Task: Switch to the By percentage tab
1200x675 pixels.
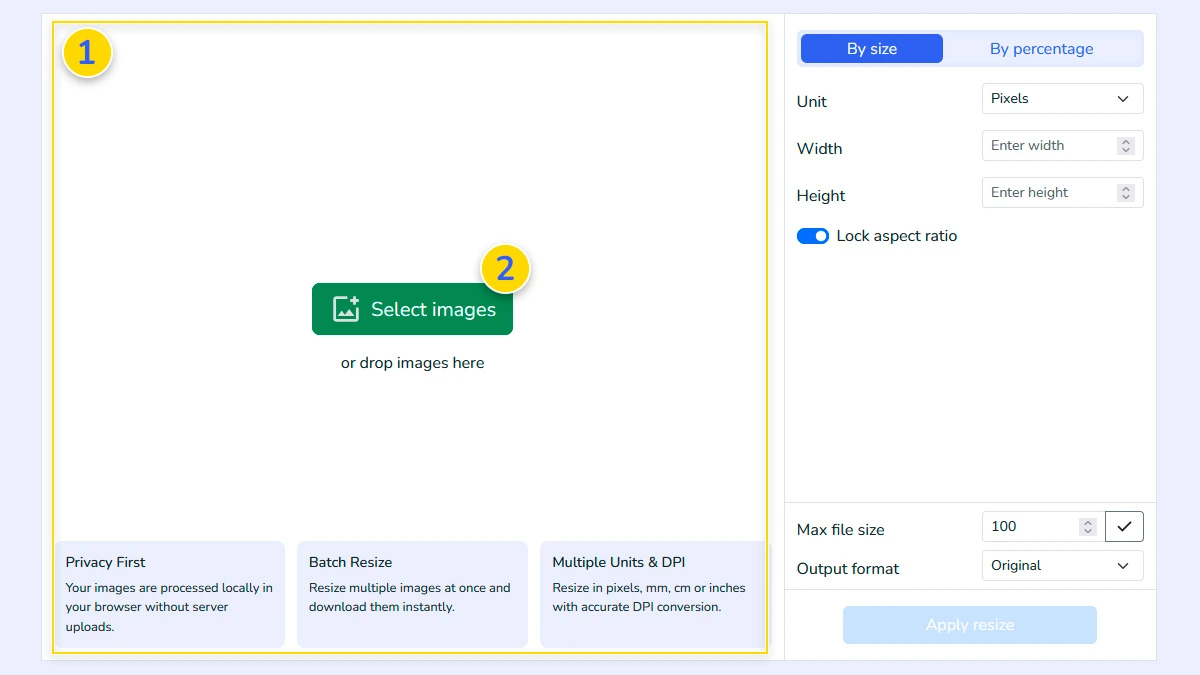Action: (x=1042, y=48)
